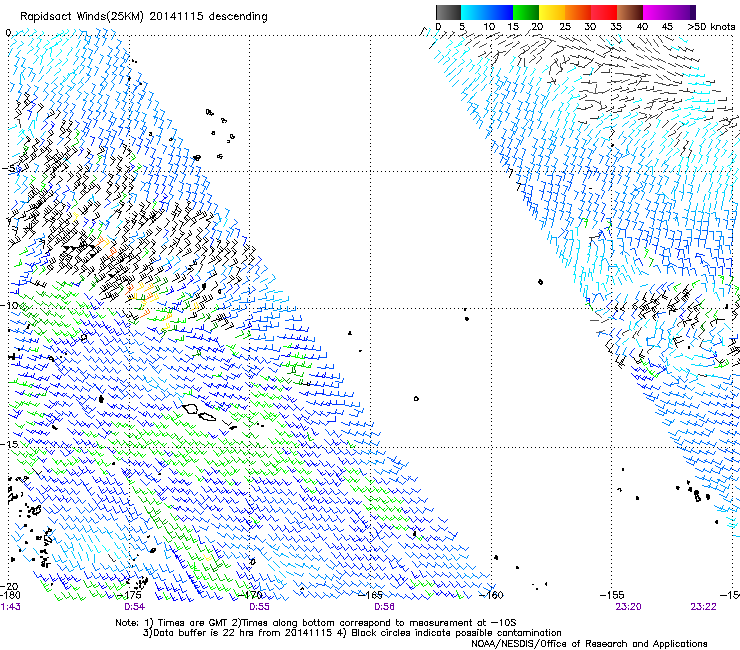Click the legend '30' knots tick label
The width and height of the screenshot is (740, 650).
(x=590, y=27)
